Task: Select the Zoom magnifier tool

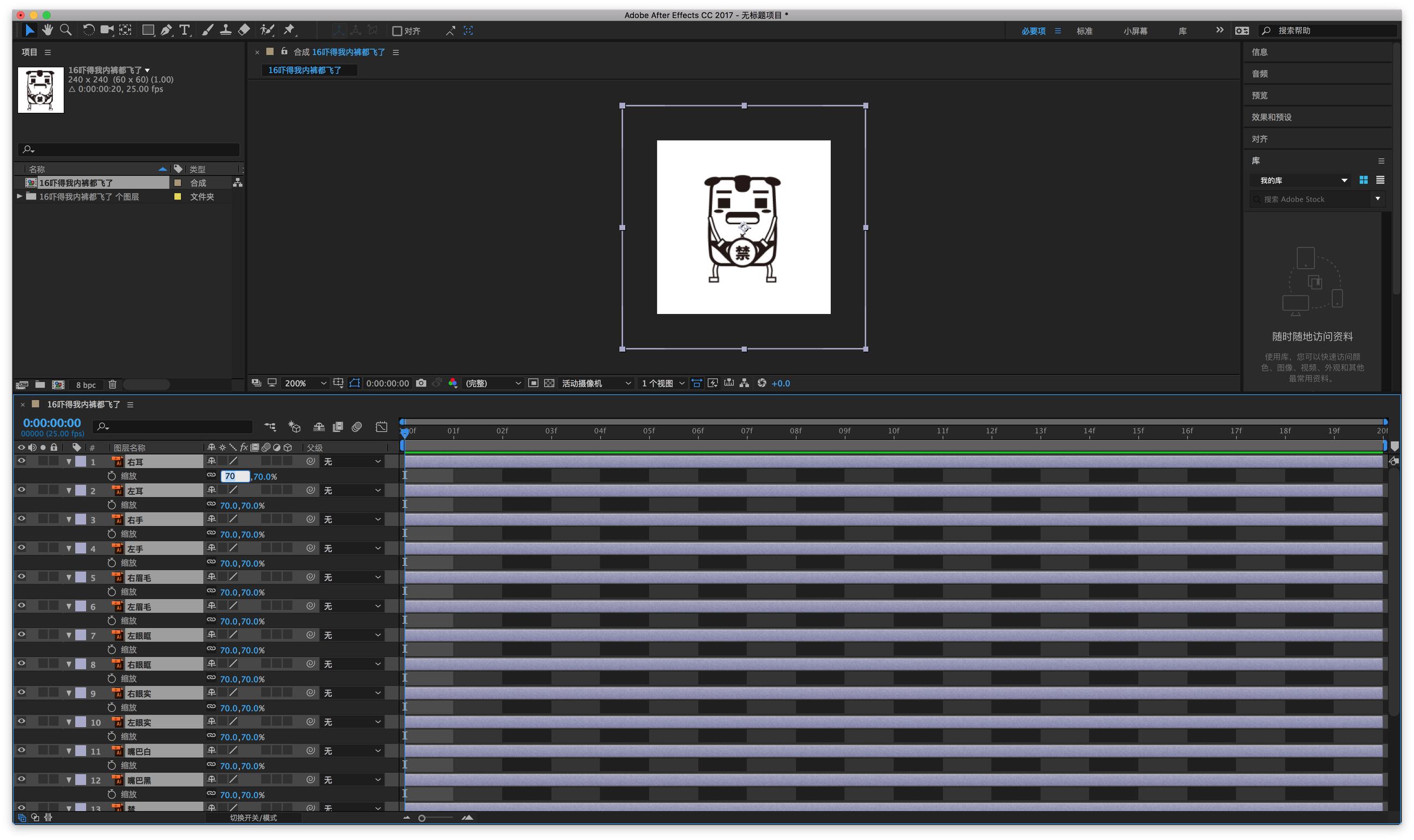Action: 65,30
